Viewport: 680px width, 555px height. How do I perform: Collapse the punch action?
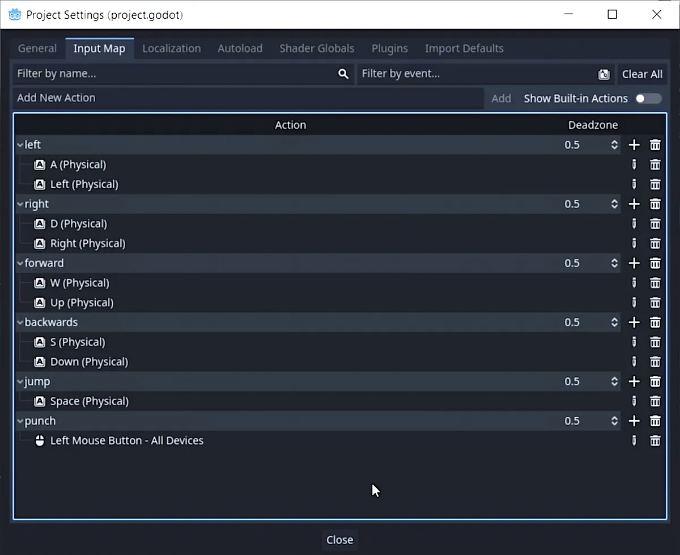(x=20, y=421)
